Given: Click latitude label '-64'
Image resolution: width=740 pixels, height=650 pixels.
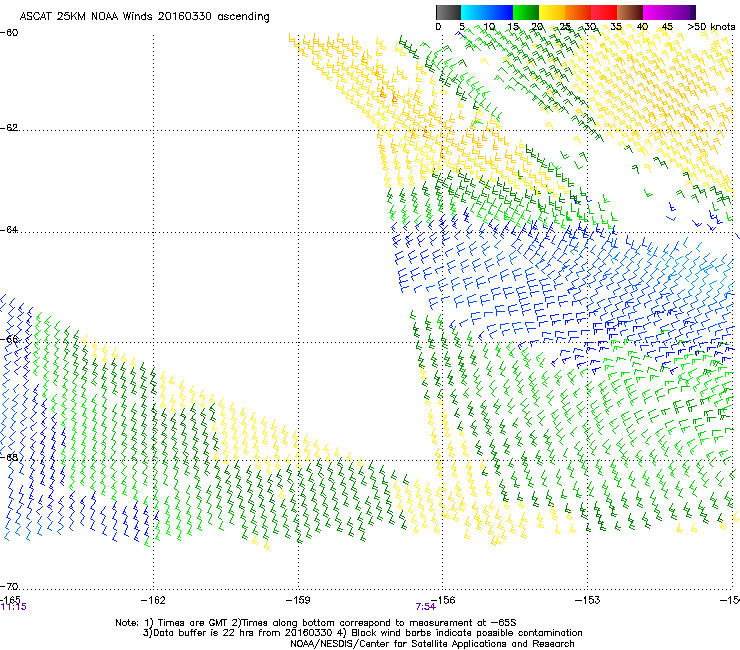Looking at the screenshot, I should tap(9, 230).
